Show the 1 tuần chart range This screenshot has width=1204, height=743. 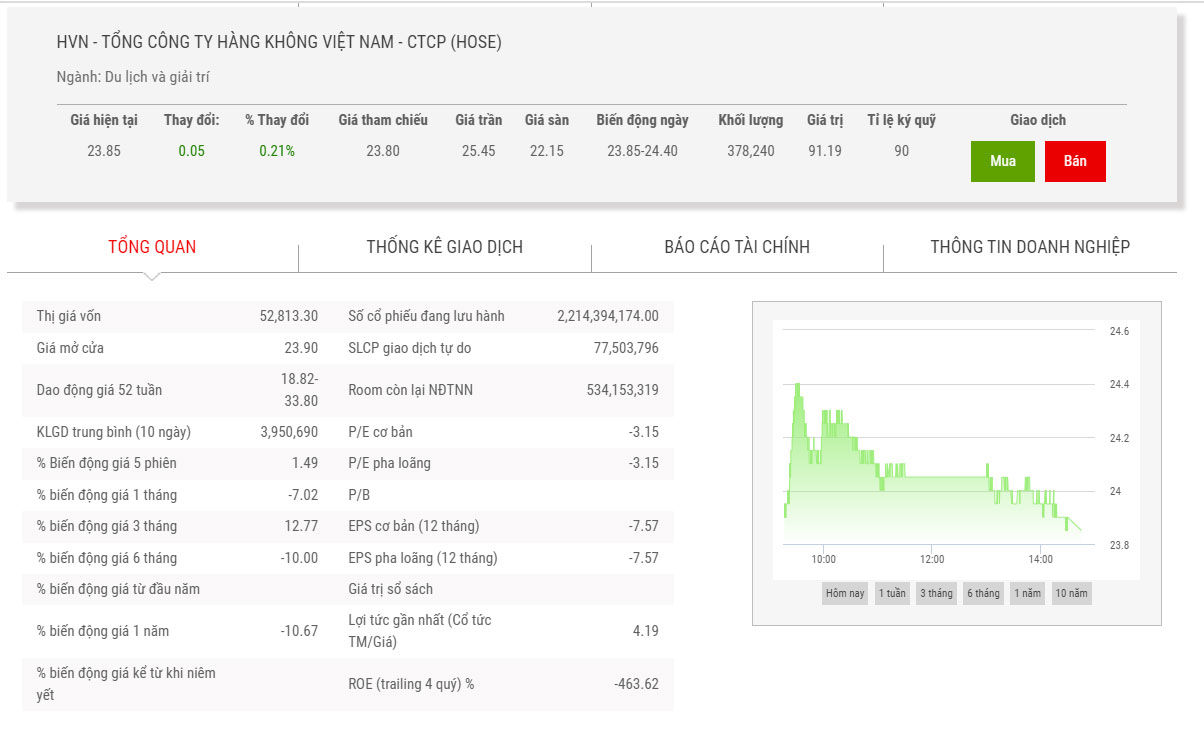click(892, 593)
